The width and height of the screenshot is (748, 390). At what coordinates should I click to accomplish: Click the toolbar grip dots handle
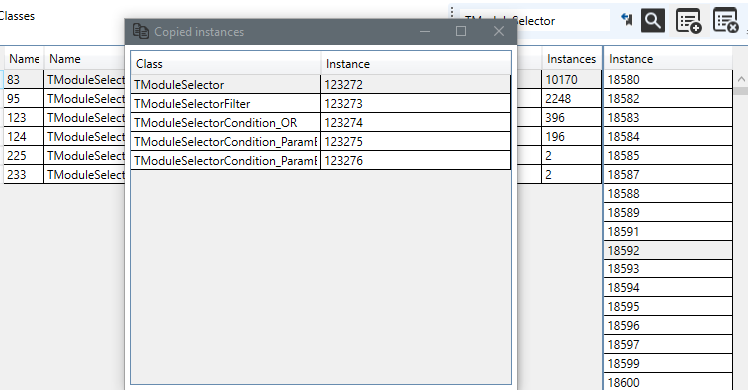click(452, 12)
